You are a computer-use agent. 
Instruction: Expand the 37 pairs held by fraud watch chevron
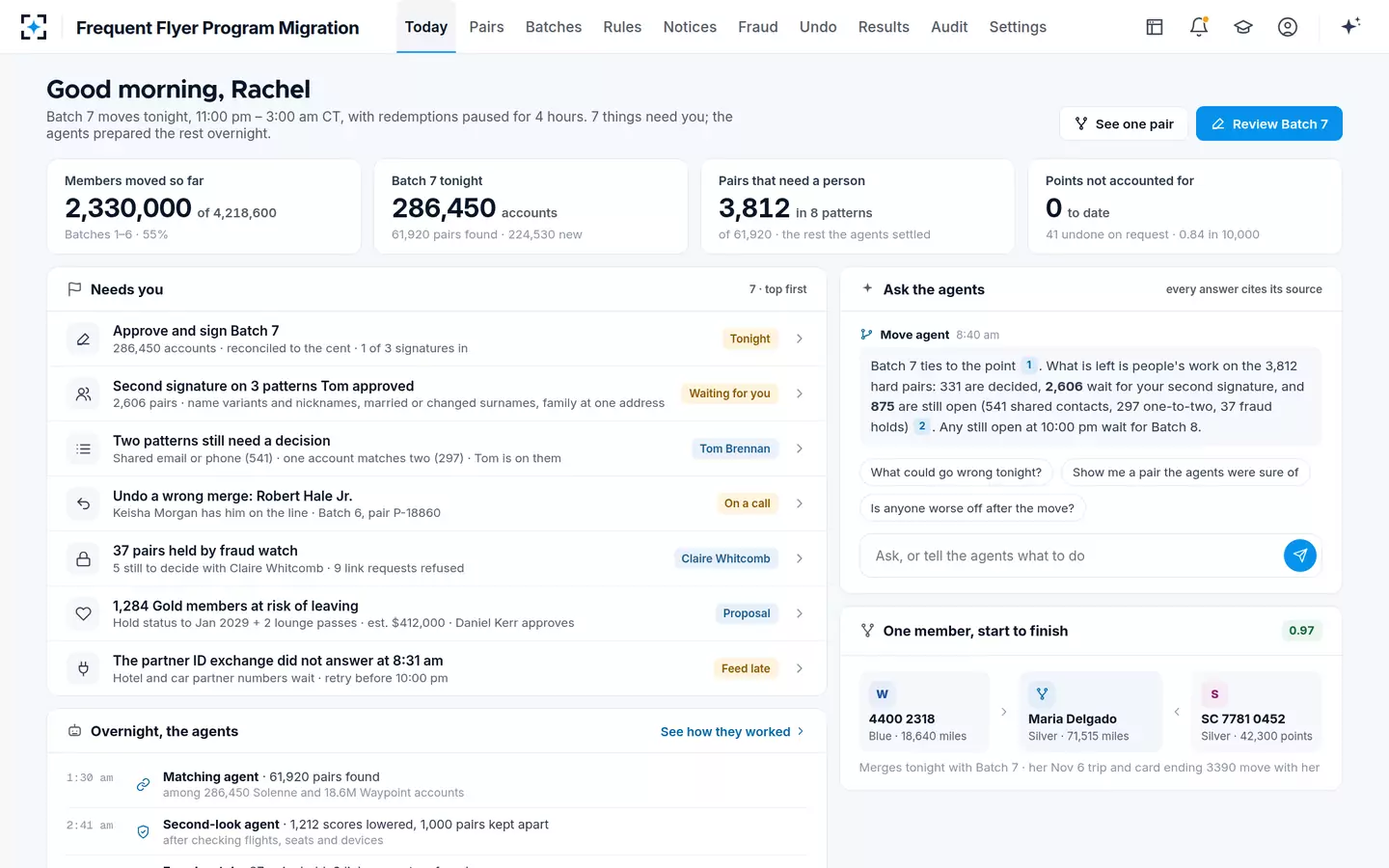[800, 558]
